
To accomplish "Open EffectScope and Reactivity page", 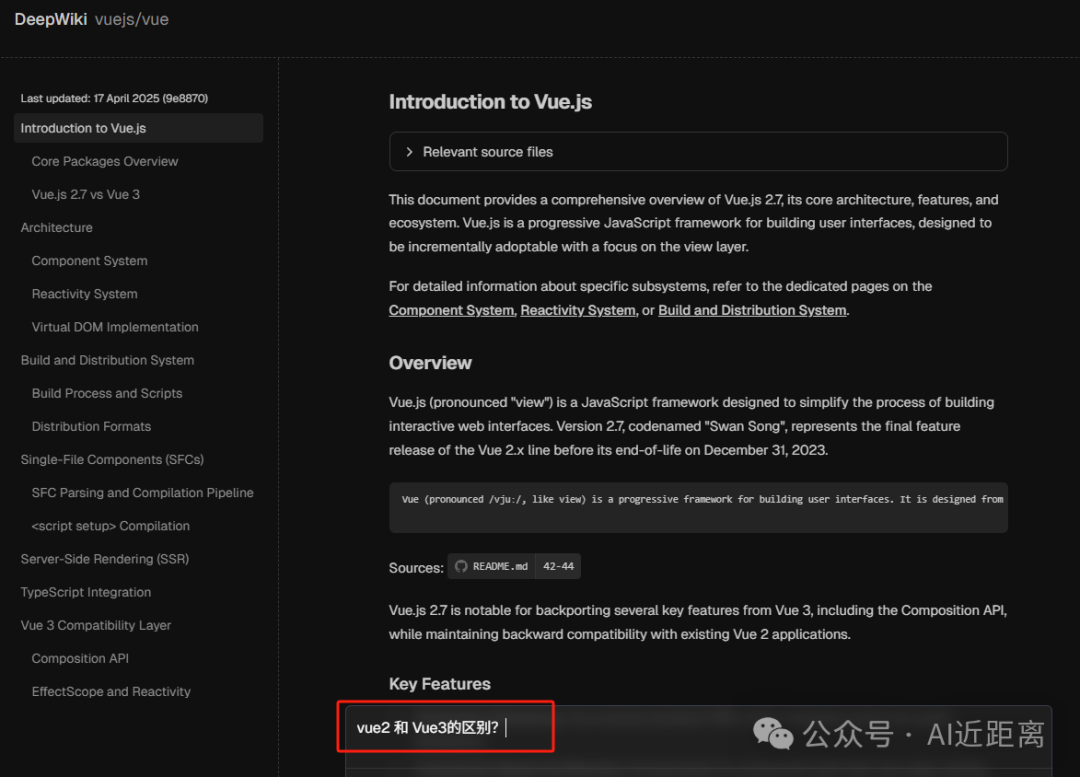I will tap(111, 691).
